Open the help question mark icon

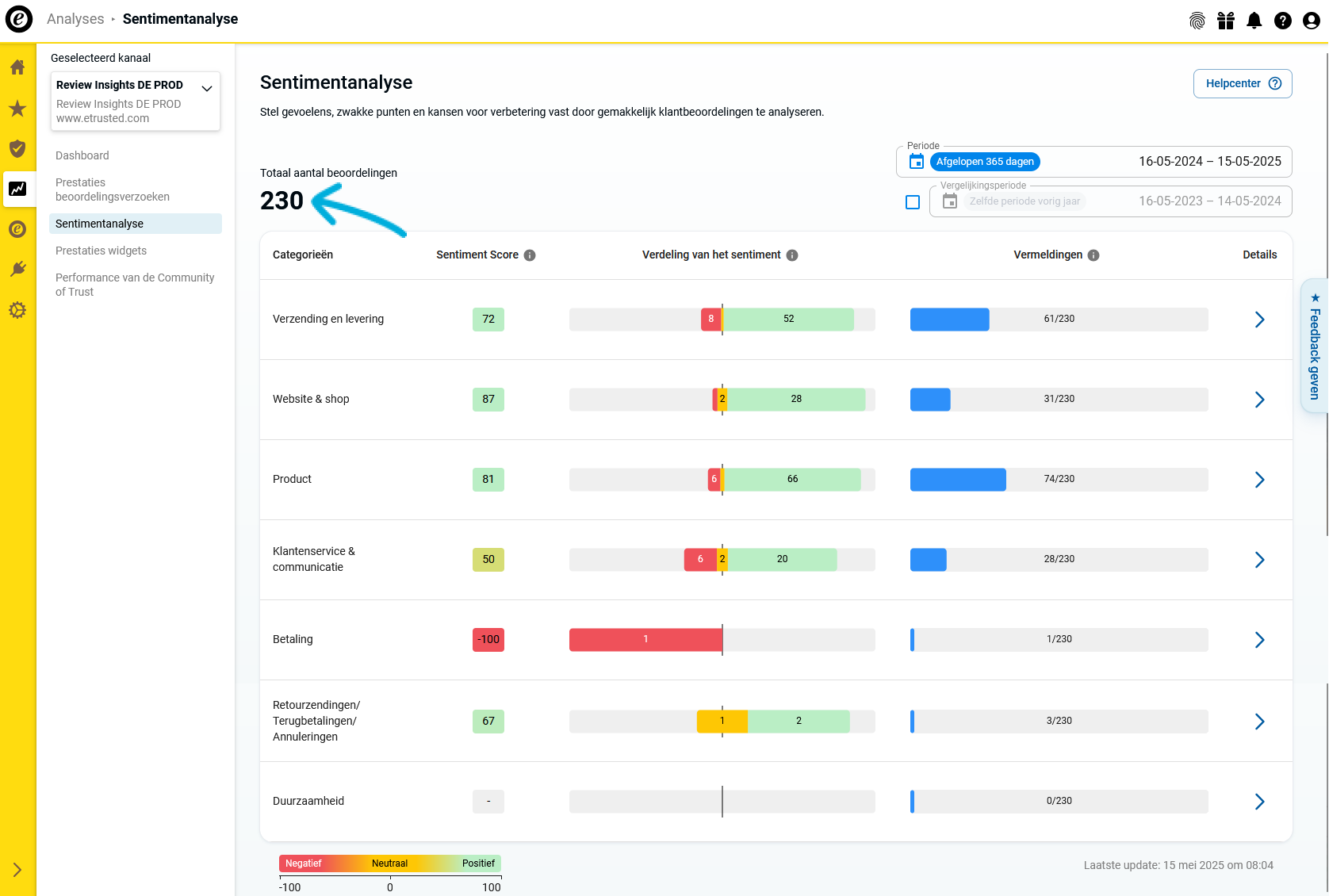click(x=1283, y=21)
